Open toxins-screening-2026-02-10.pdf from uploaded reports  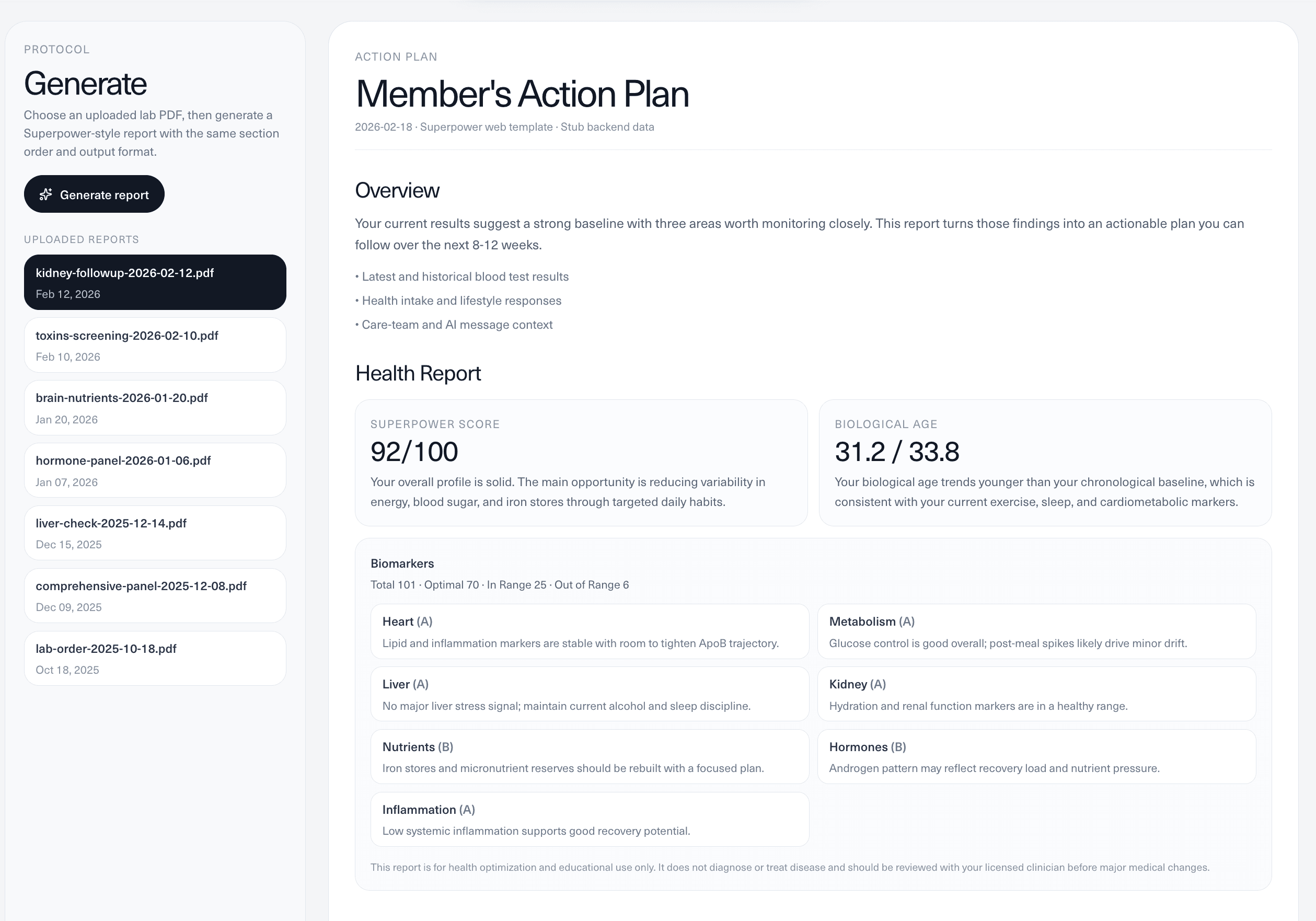155,346
